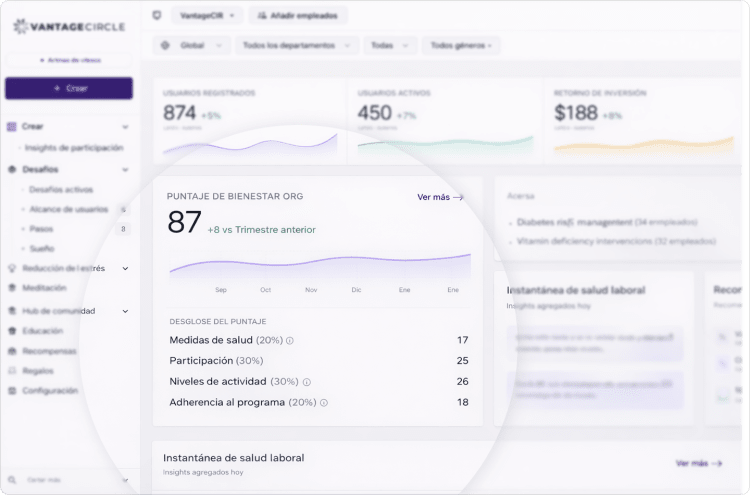Click the Vitamin deficiency intervenciones item

coord(616,242)
